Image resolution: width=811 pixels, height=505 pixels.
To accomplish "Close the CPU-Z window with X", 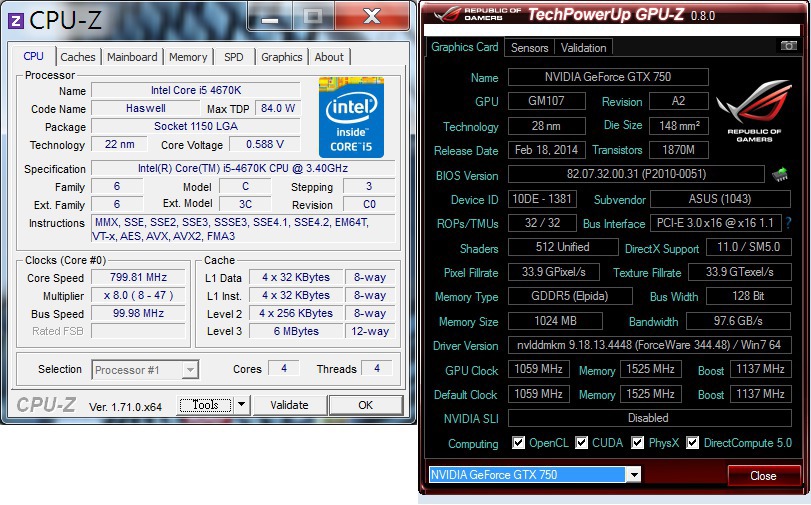I will click(372, 16).
